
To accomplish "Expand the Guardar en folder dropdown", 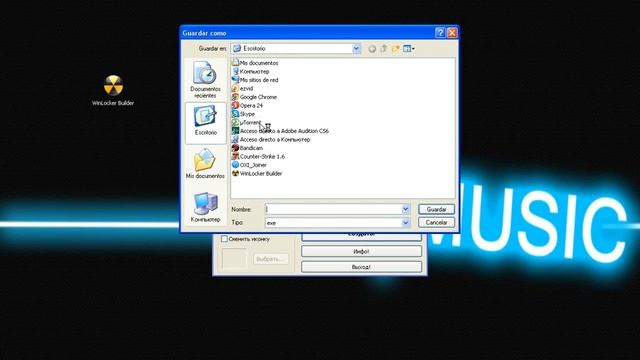I will (x=356, y=49).
